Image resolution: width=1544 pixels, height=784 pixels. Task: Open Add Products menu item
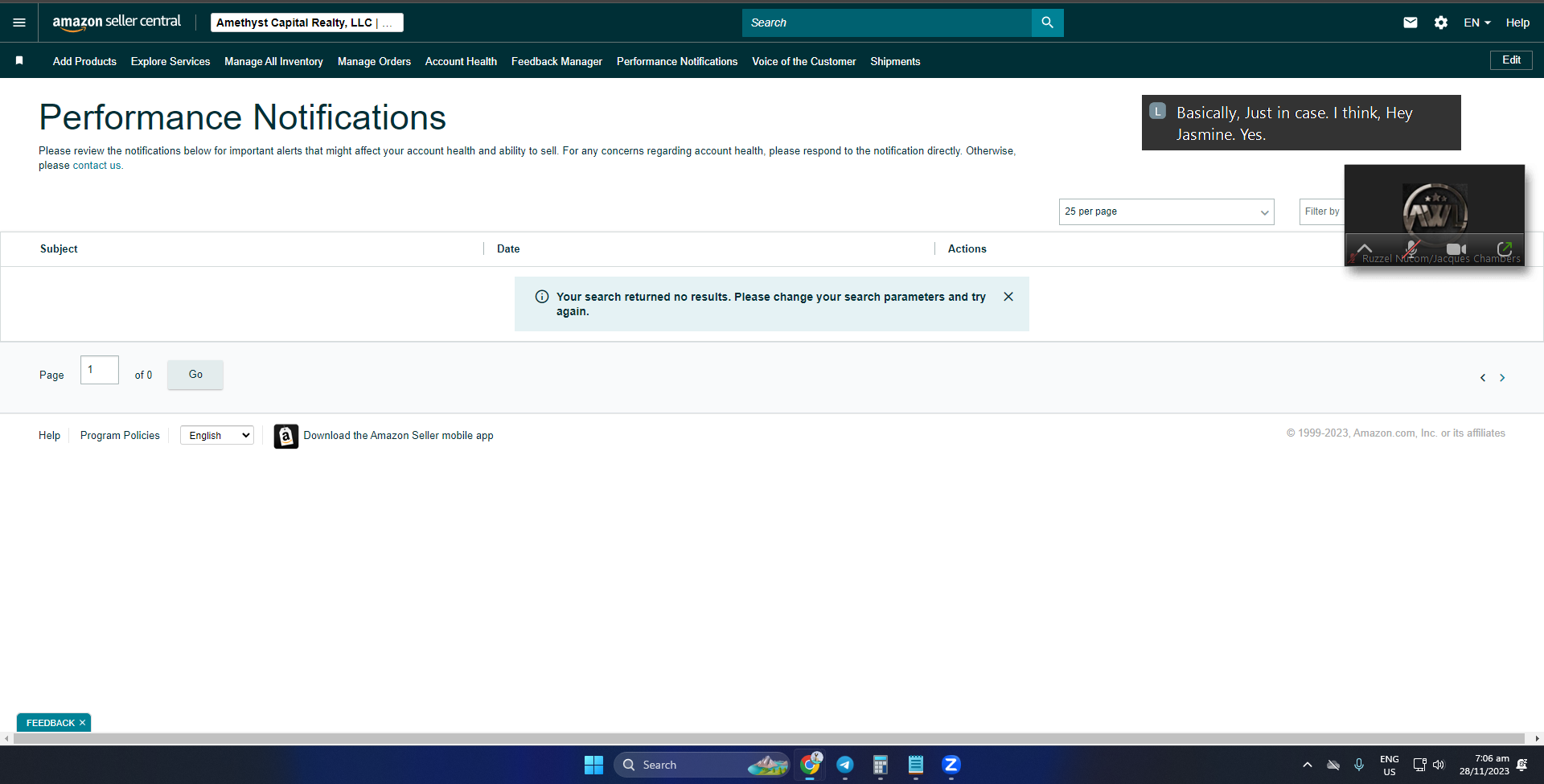tap(84, 61)
